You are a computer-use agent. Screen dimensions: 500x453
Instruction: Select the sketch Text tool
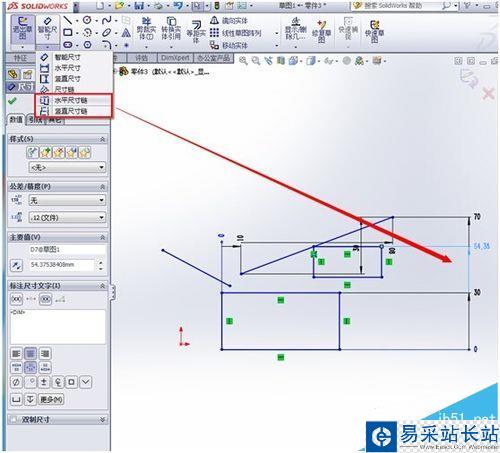126,33
